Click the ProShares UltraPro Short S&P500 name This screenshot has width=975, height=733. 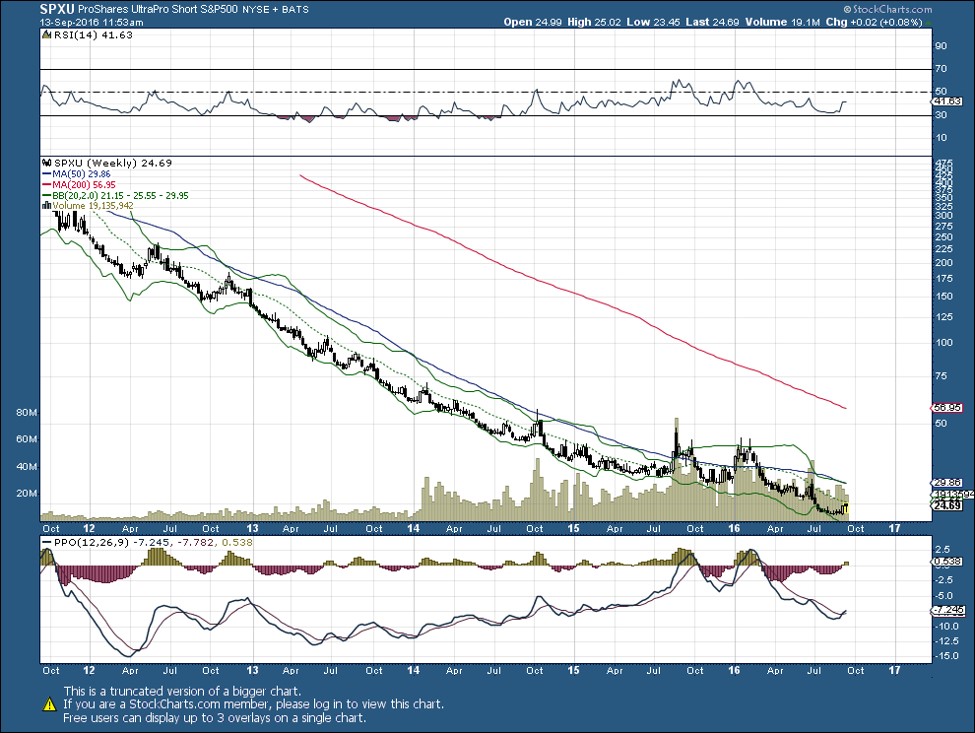point(157,9)
